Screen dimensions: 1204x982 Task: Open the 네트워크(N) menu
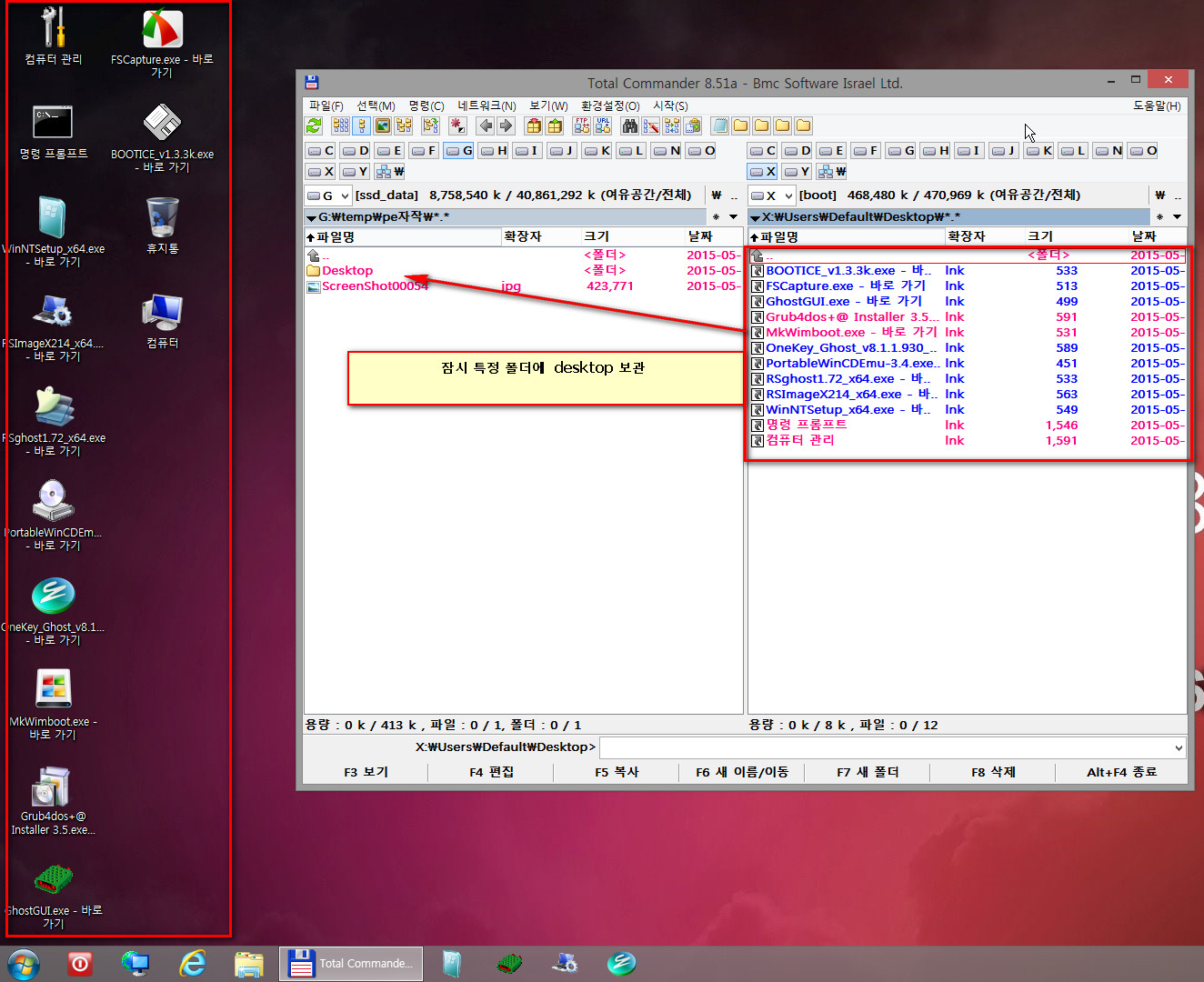(x=487, y=105)
